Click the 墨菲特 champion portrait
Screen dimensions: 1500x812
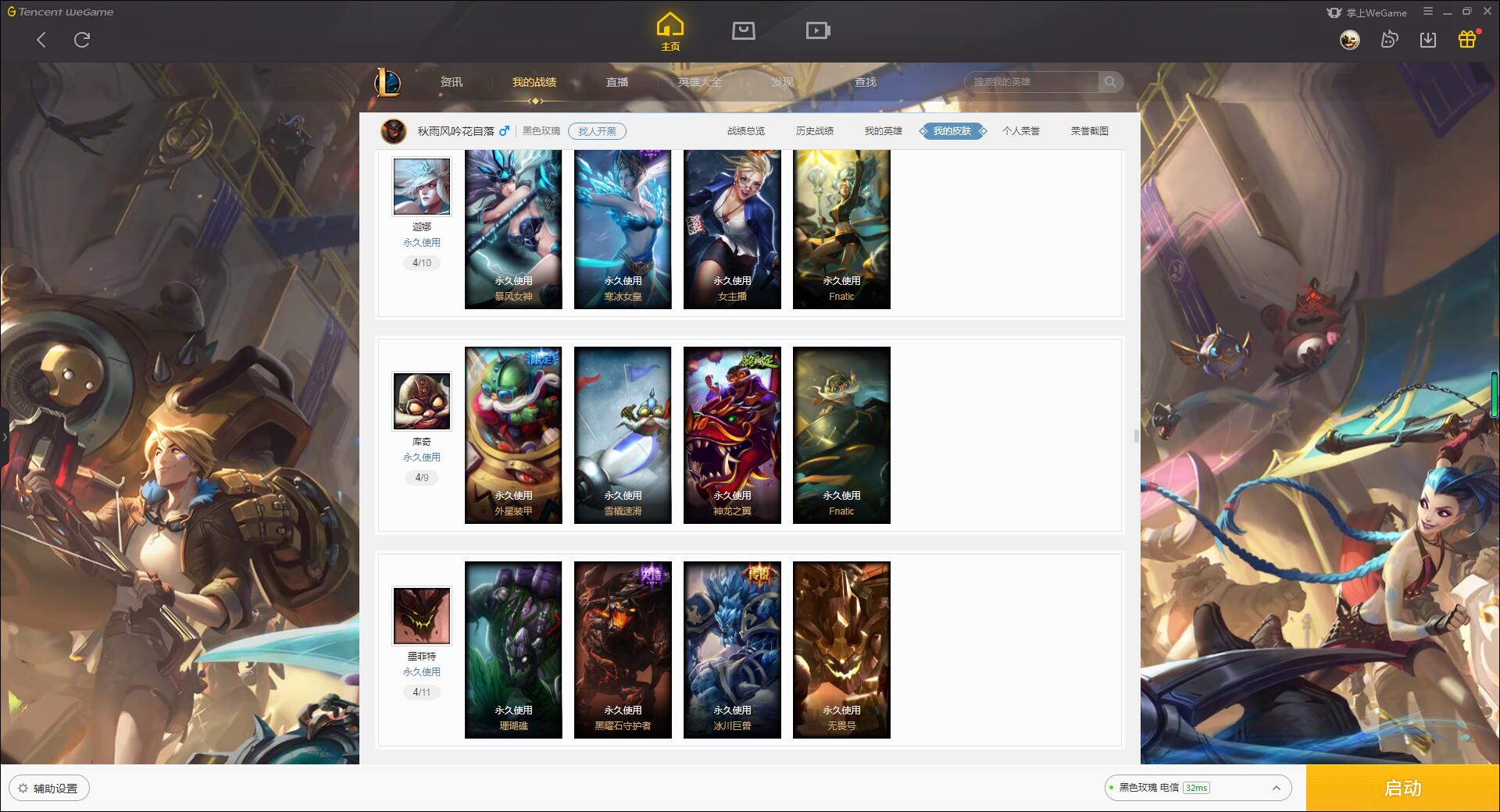click(x=422, y=616)
